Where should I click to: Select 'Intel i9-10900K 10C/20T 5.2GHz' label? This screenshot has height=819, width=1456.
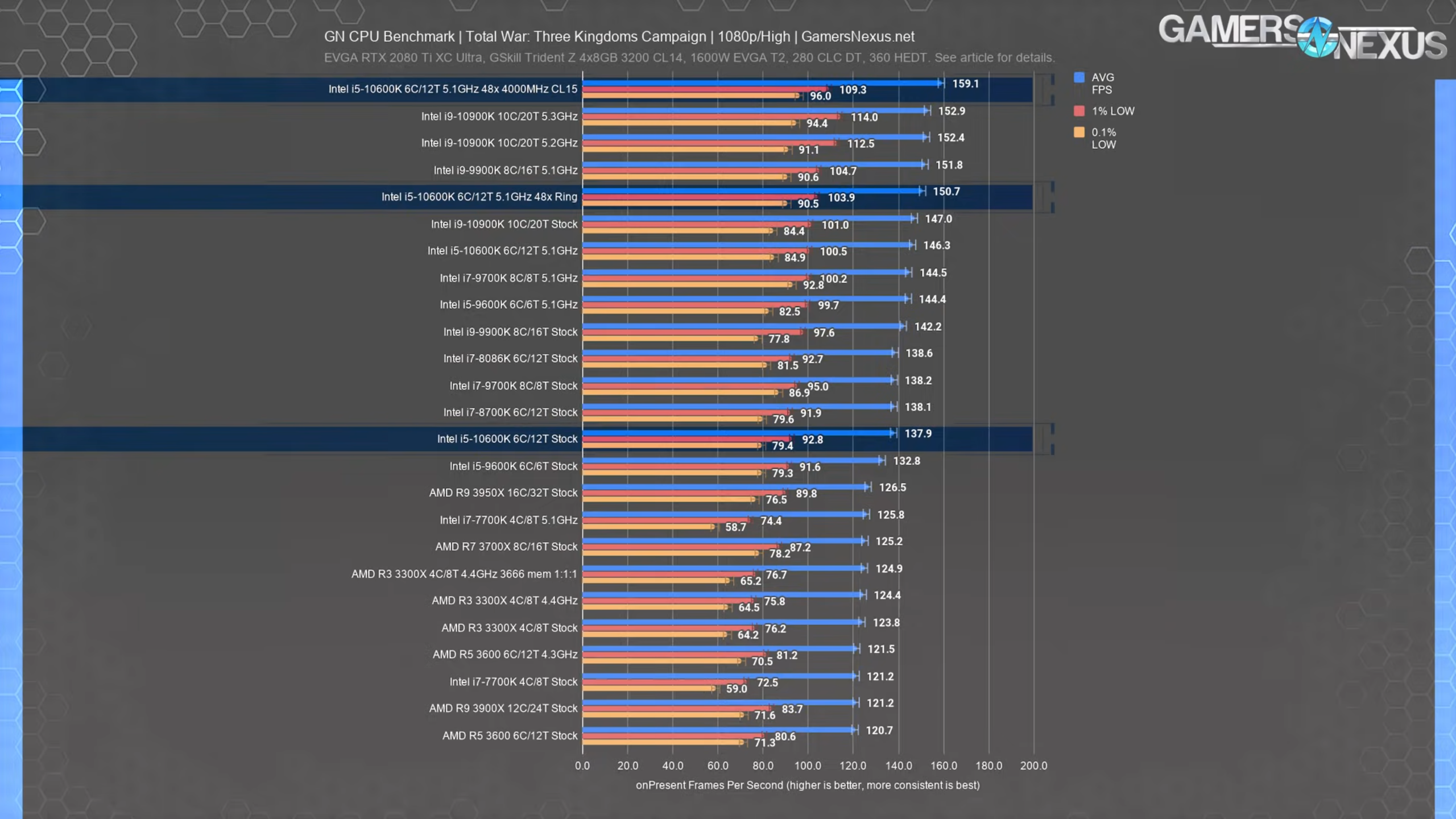pyautogui.click(x=499, y=143)
